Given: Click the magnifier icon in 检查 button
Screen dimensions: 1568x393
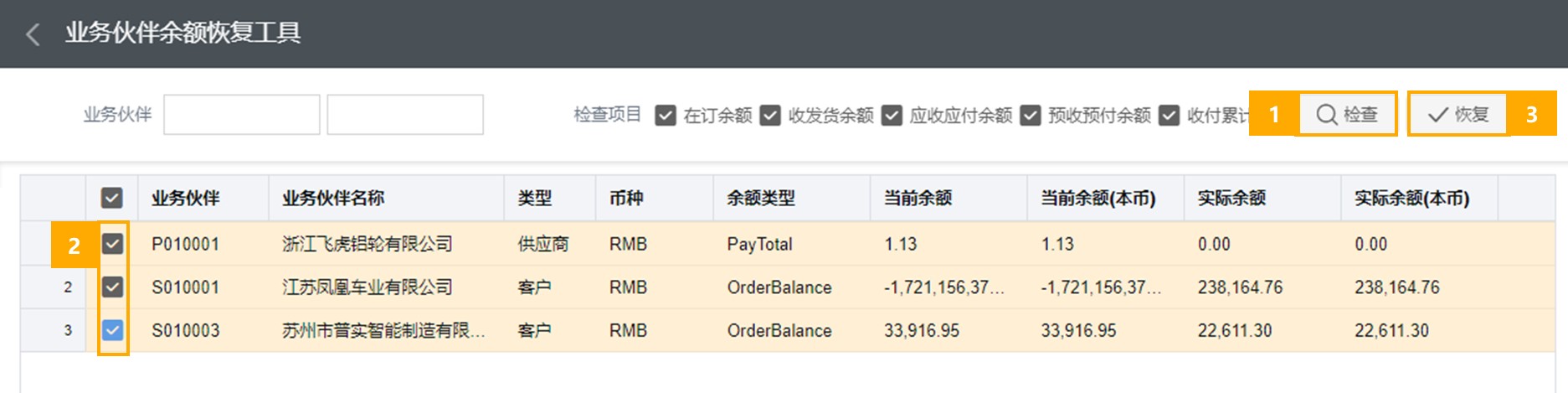Looking at the screenshot, I should 1327,115.
